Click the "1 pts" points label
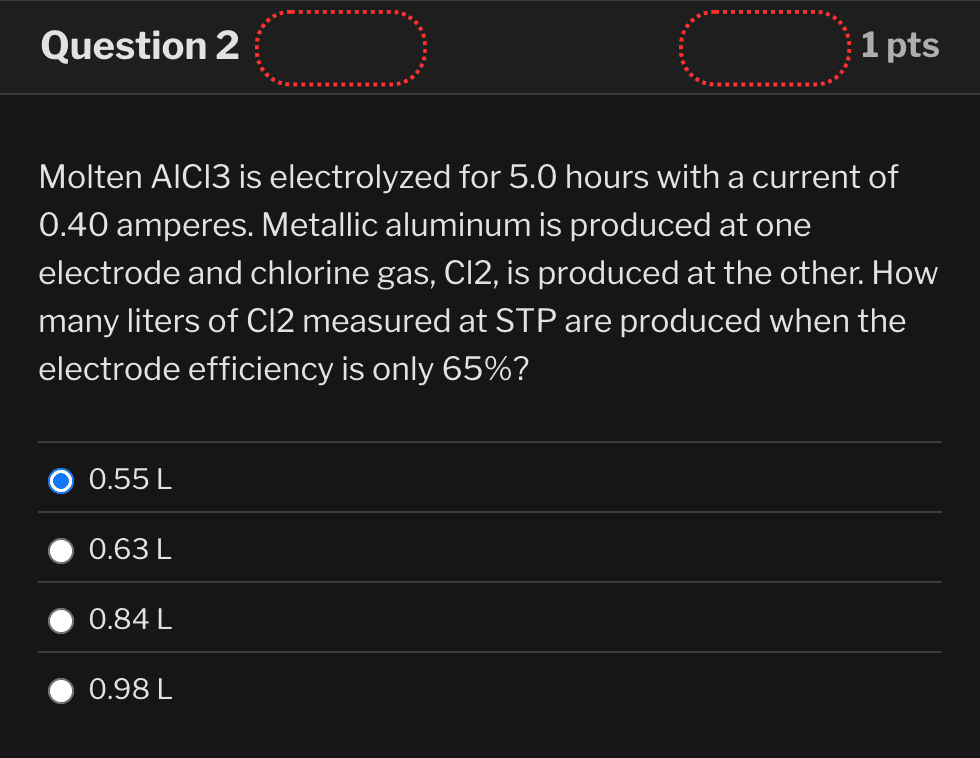The width and height of the screenshot is (980, 758). 899,45
